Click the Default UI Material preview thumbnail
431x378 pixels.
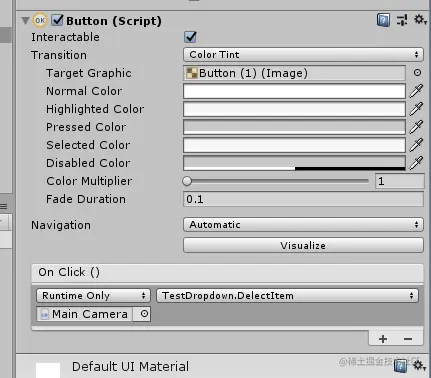(x=48, y=370)
